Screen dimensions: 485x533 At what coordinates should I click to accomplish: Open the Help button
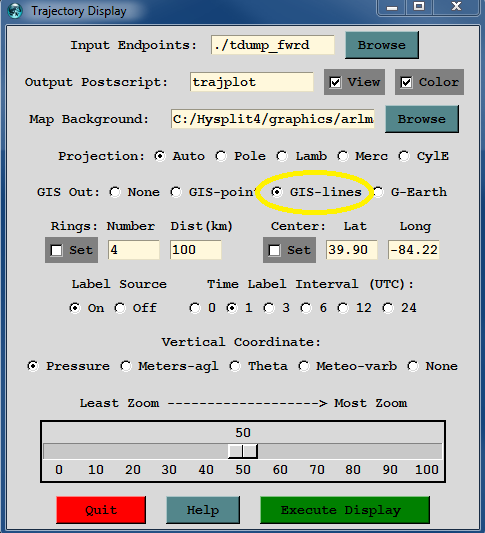pos(203,510)
